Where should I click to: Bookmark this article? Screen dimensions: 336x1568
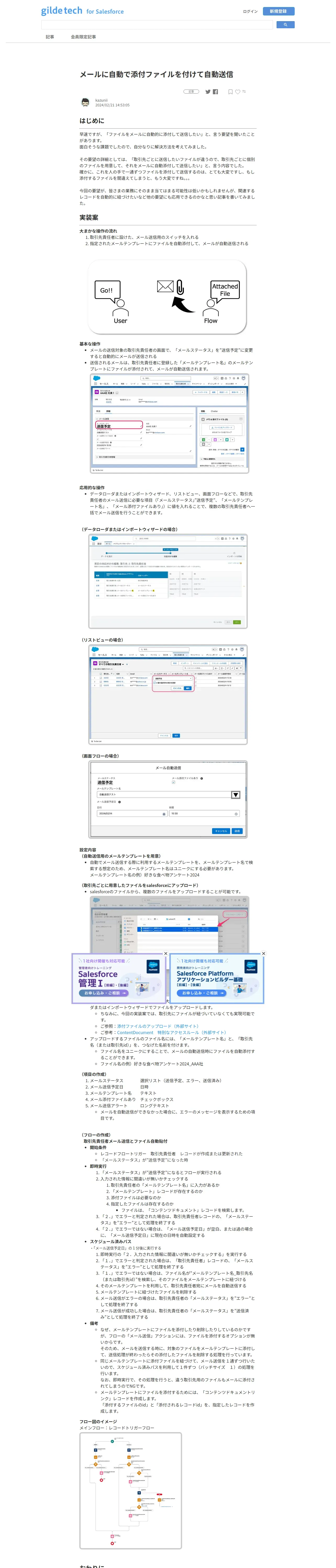pyautogui.click(x=231, y=92)
